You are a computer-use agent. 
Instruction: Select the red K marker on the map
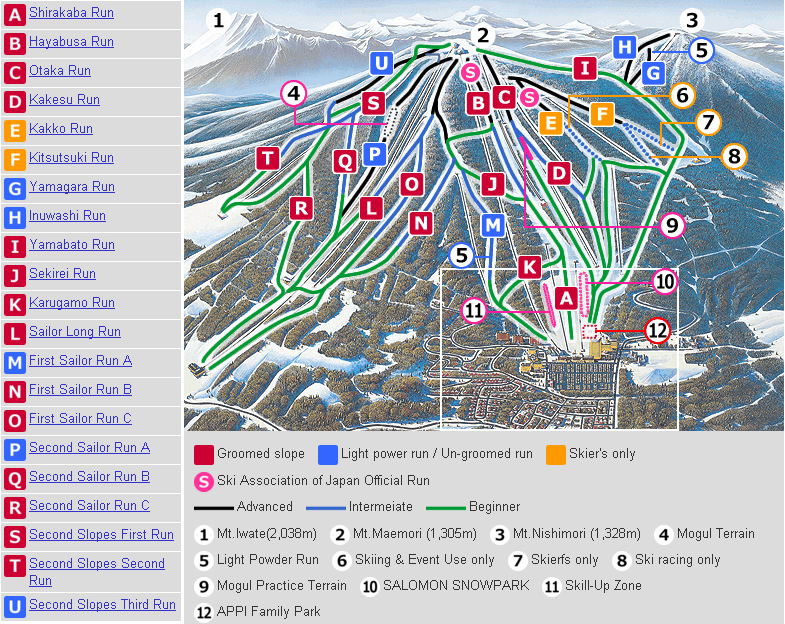(x=529, y=267)
